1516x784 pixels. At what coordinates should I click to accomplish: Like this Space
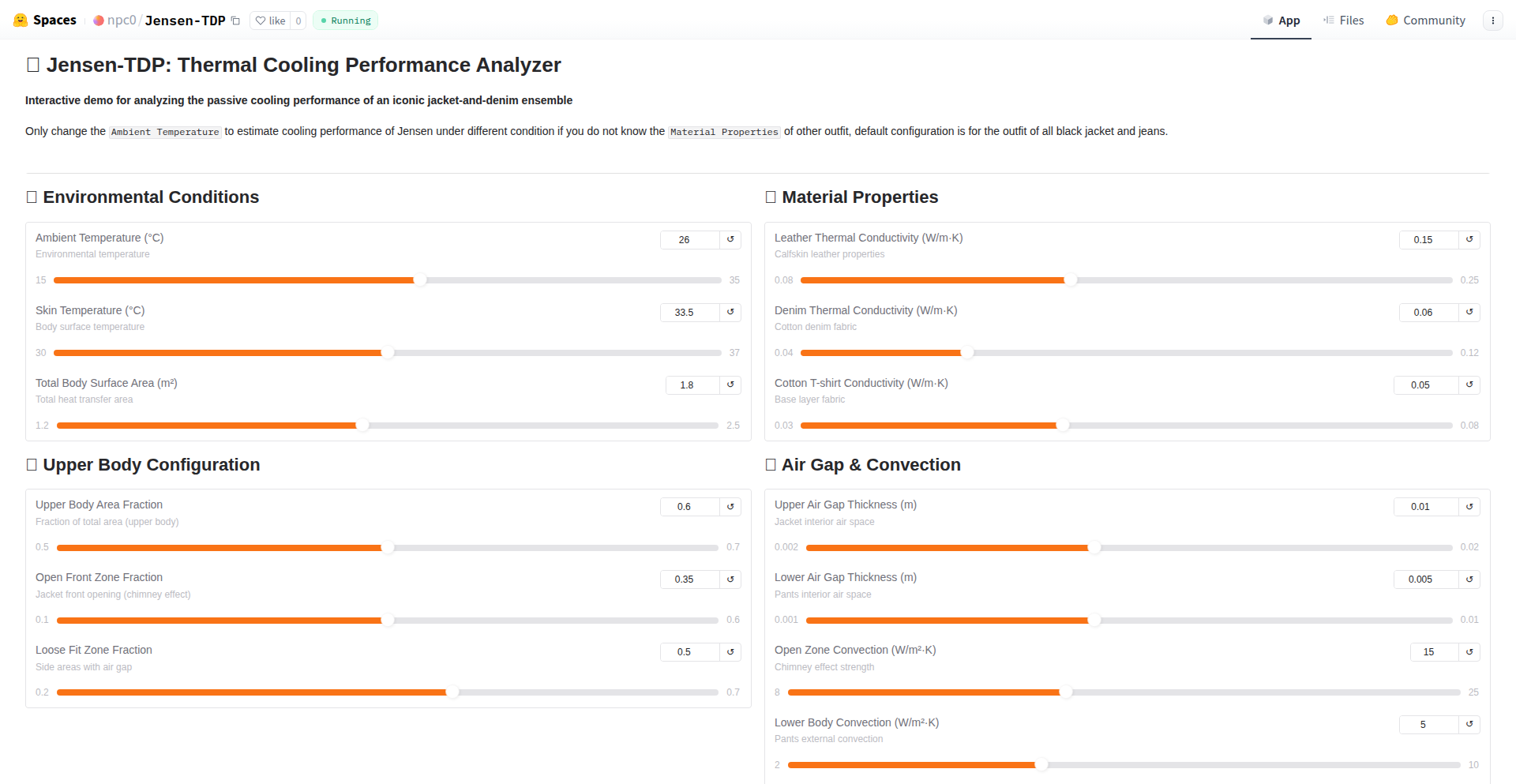pos(271,21)
